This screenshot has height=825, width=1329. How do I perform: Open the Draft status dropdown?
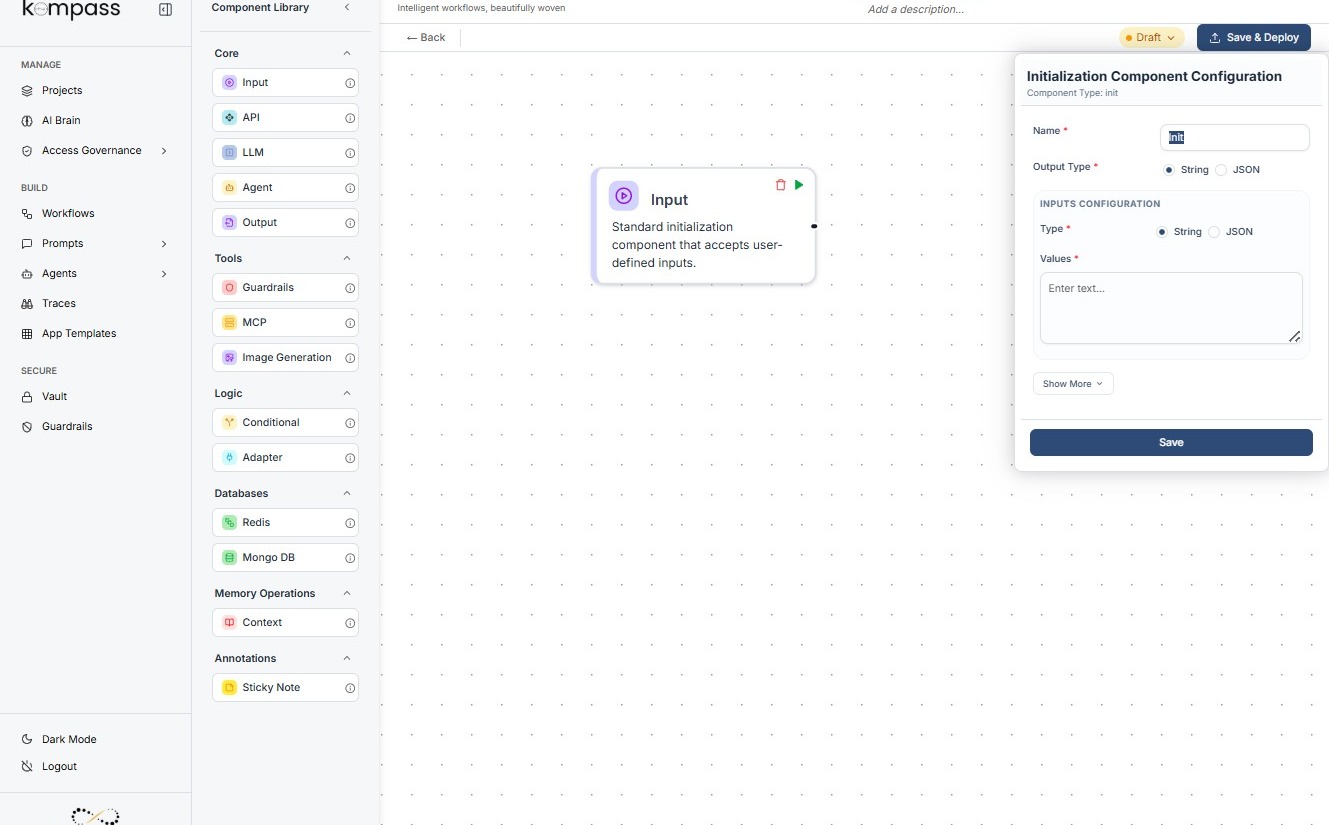pos(1152,37)
